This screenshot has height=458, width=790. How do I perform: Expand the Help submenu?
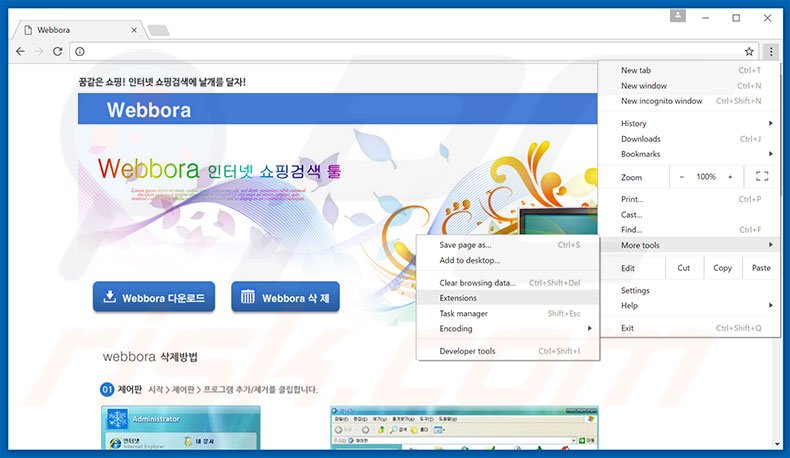pos(690,305)
